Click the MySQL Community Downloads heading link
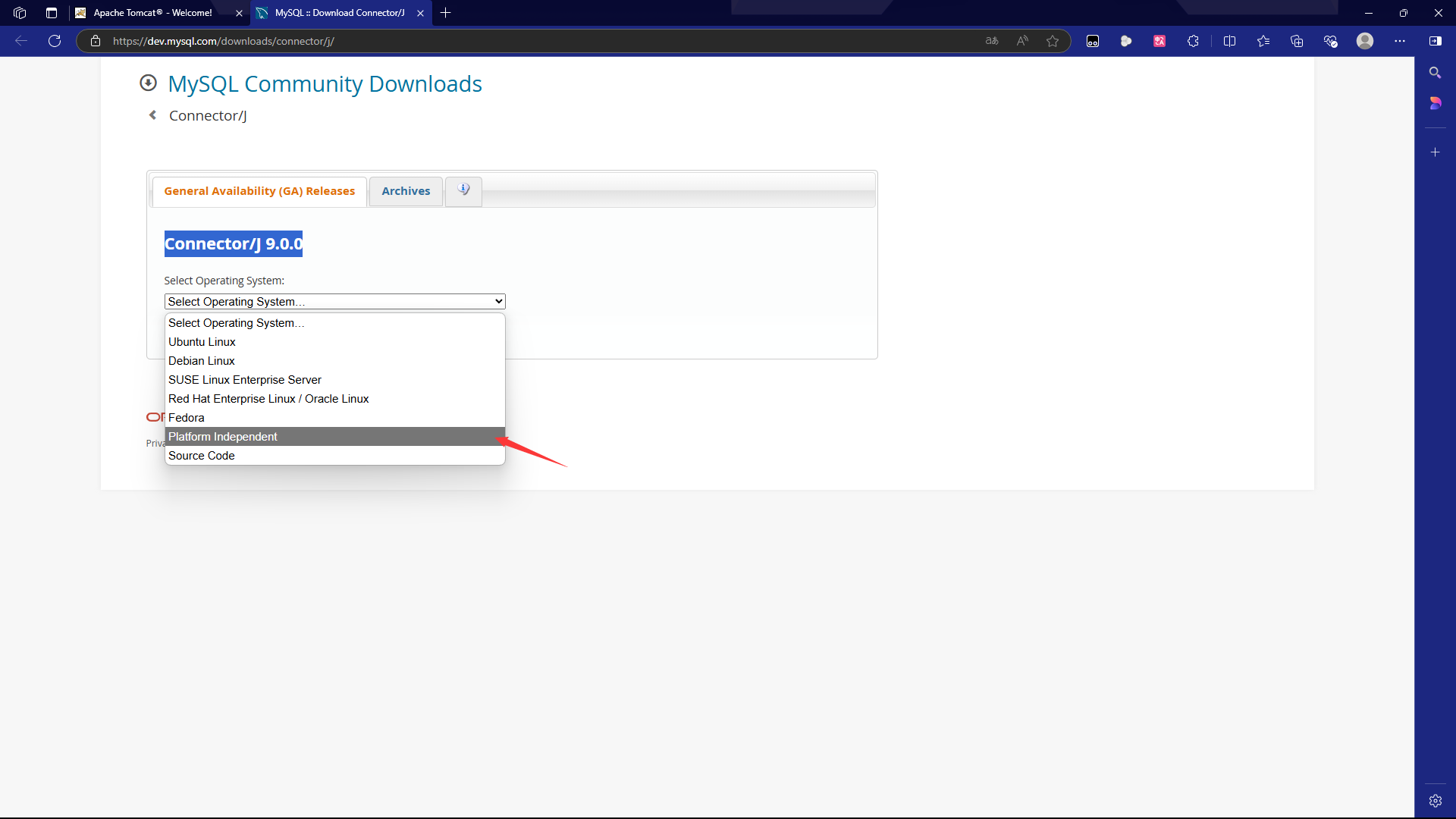 coord(325,83)
